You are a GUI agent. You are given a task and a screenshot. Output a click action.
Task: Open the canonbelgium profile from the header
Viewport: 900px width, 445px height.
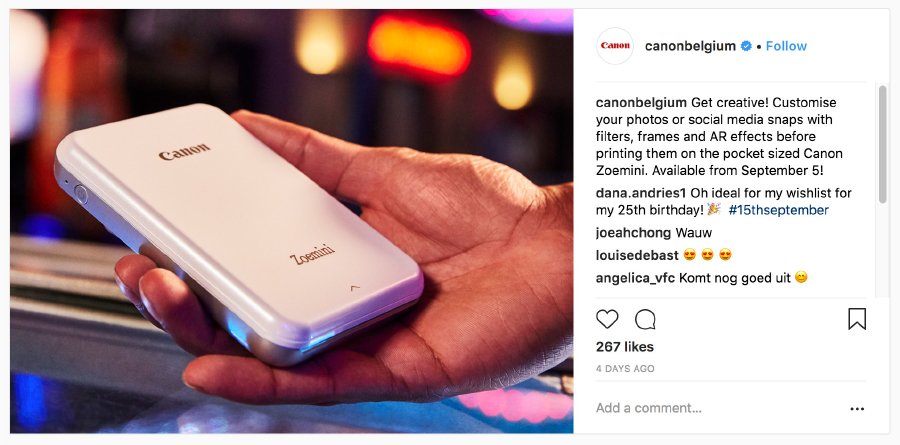tap(690, 46)
